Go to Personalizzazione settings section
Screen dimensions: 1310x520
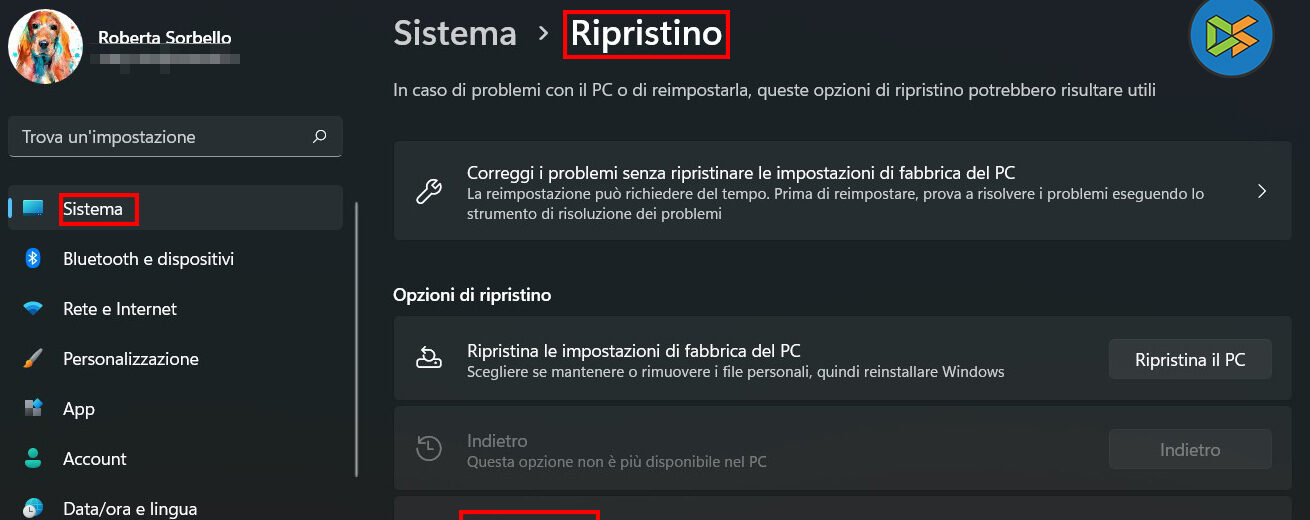pyautogui.click(x=131, y=359)
